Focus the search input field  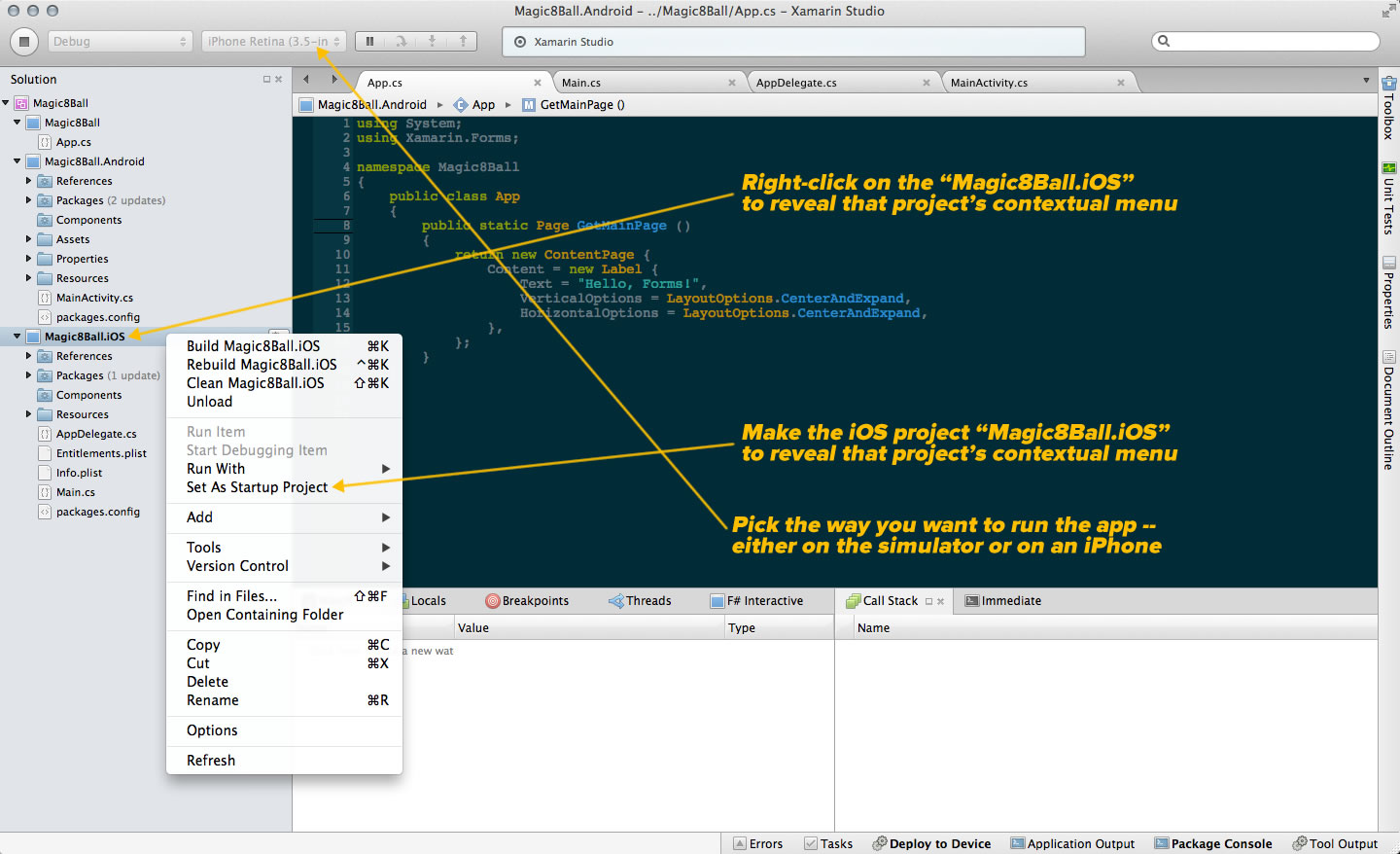tap(1266, 41)
